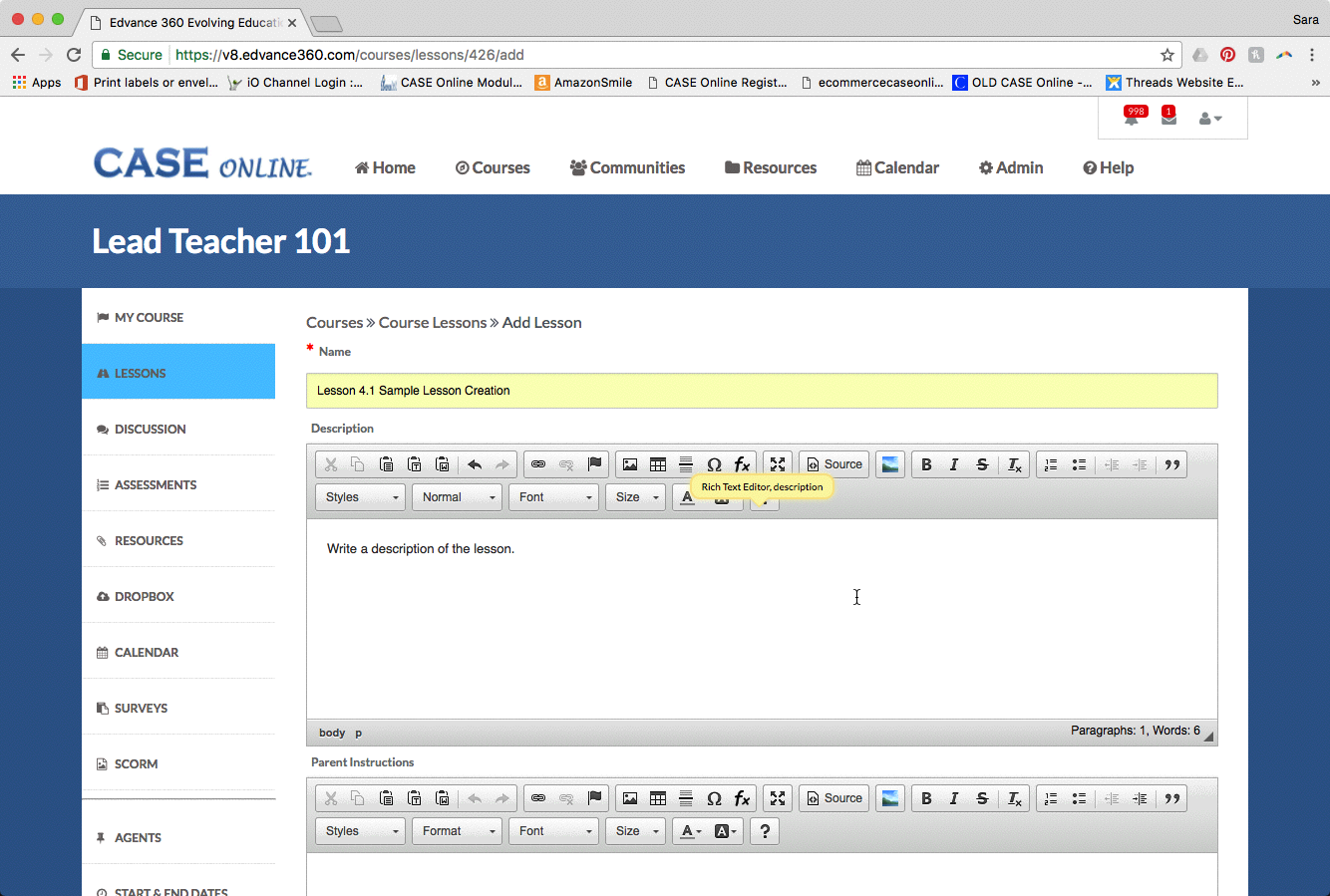Expand the Size dropdown in the Description editor
Screen dimensions: 1330x896
(635, 497)
